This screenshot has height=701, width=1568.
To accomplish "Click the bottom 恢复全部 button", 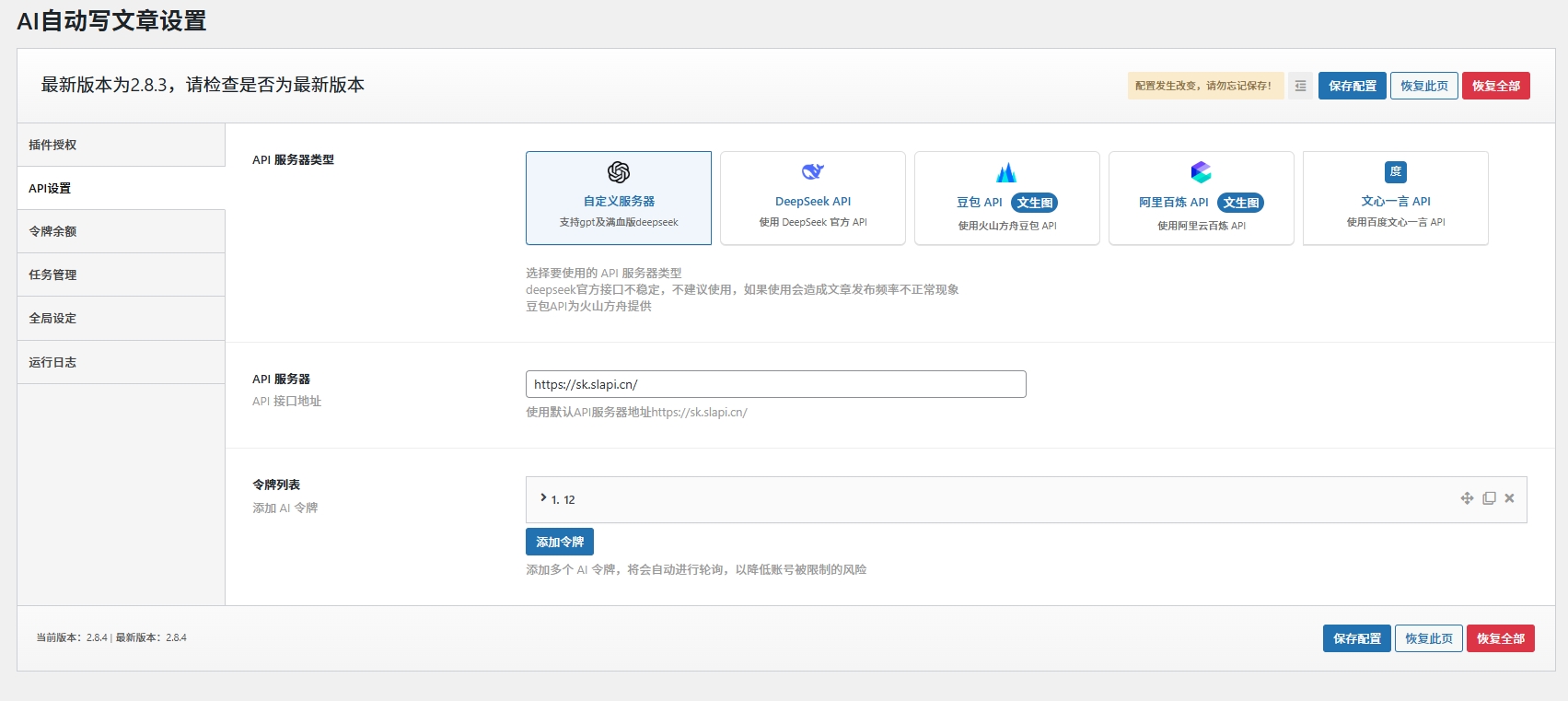I will click(1500, 638).
